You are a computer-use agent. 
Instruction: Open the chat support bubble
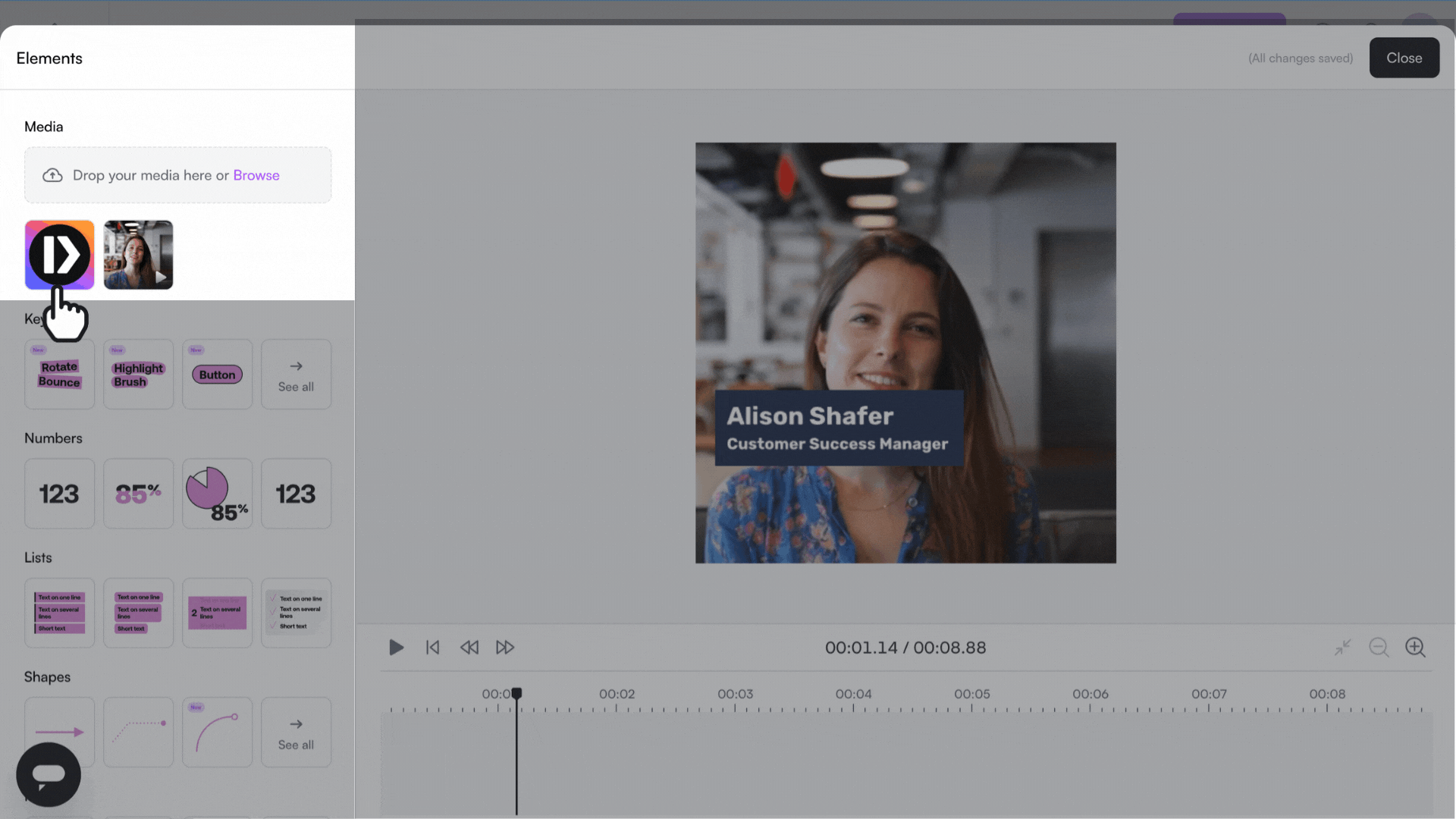tap(49, 774)
